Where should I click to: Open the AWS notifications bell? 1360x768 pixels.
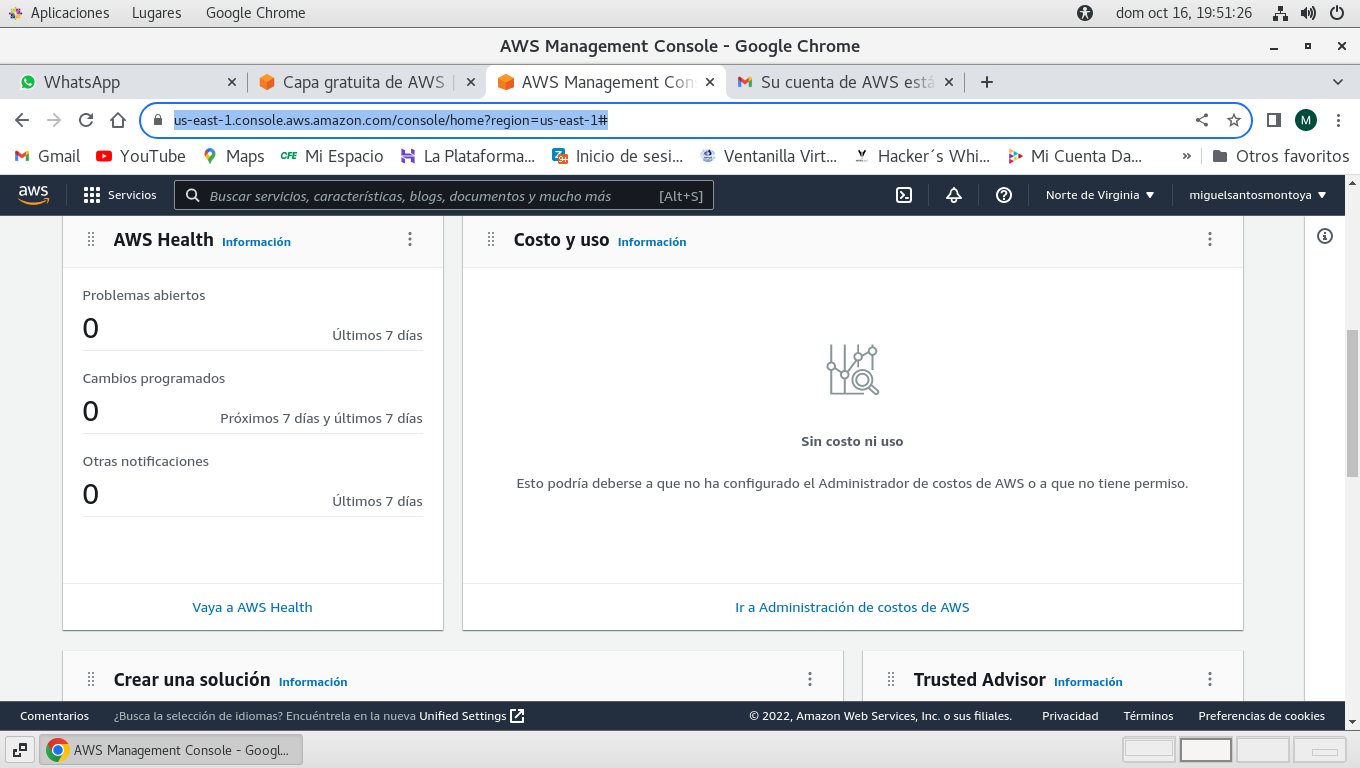click(x=954, y=195)
